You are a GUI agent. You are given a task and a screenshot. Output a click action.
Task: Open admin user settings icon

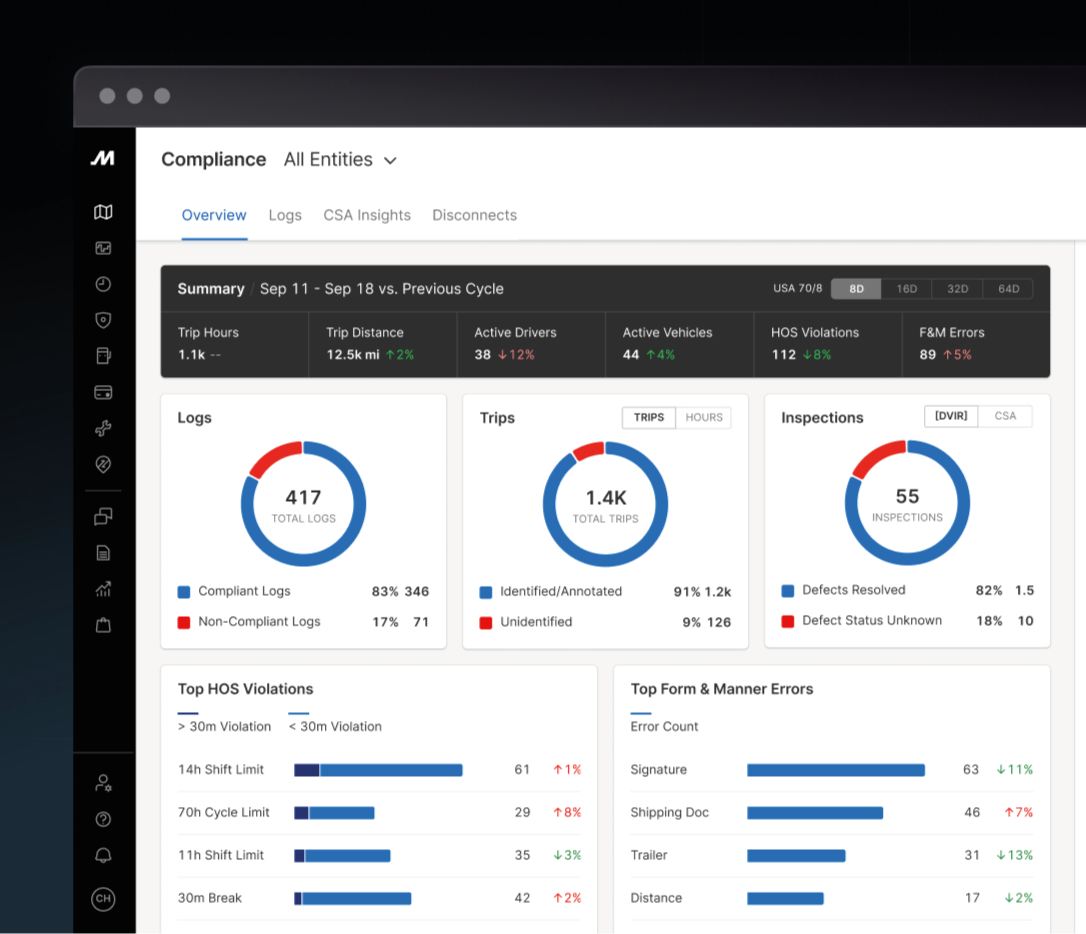click(103, 783)
